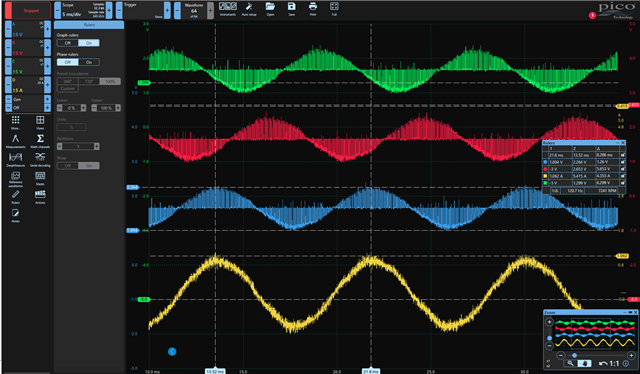Viewport: 640px width, 374px height.
Task: Go to previous waveform buffer
Action: [177, 10]
